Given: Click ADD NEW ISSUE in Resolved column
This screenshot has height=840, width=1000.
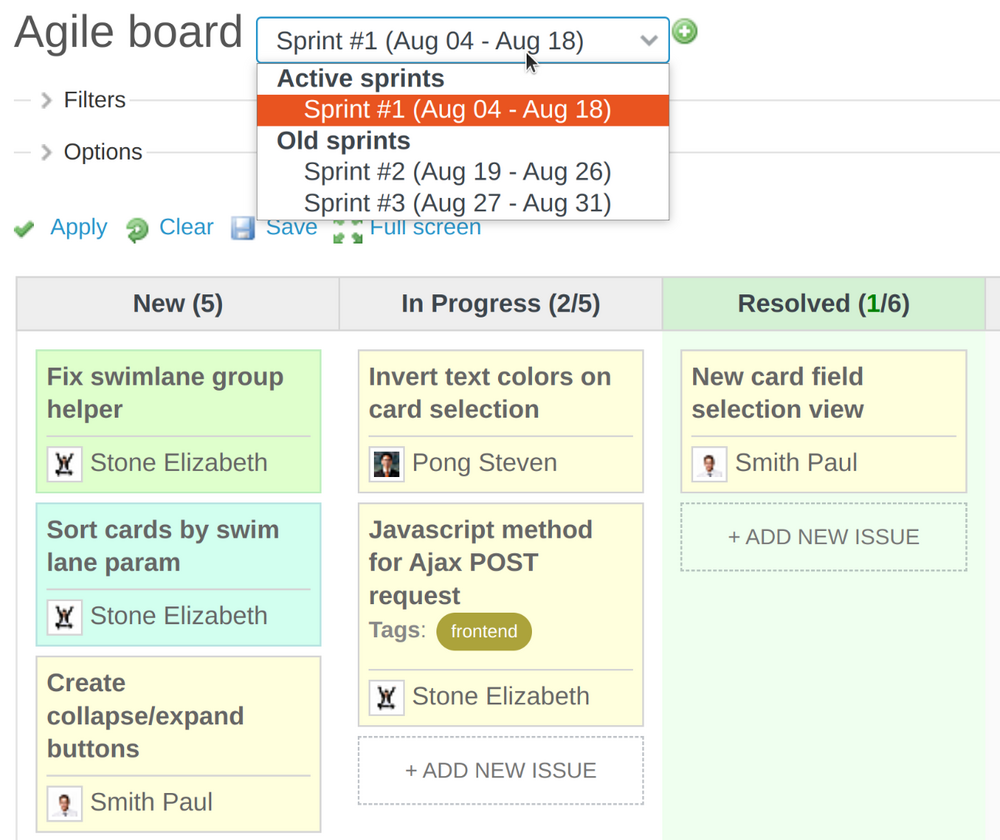Looking at the screenshot, I should tap(823, 537).
